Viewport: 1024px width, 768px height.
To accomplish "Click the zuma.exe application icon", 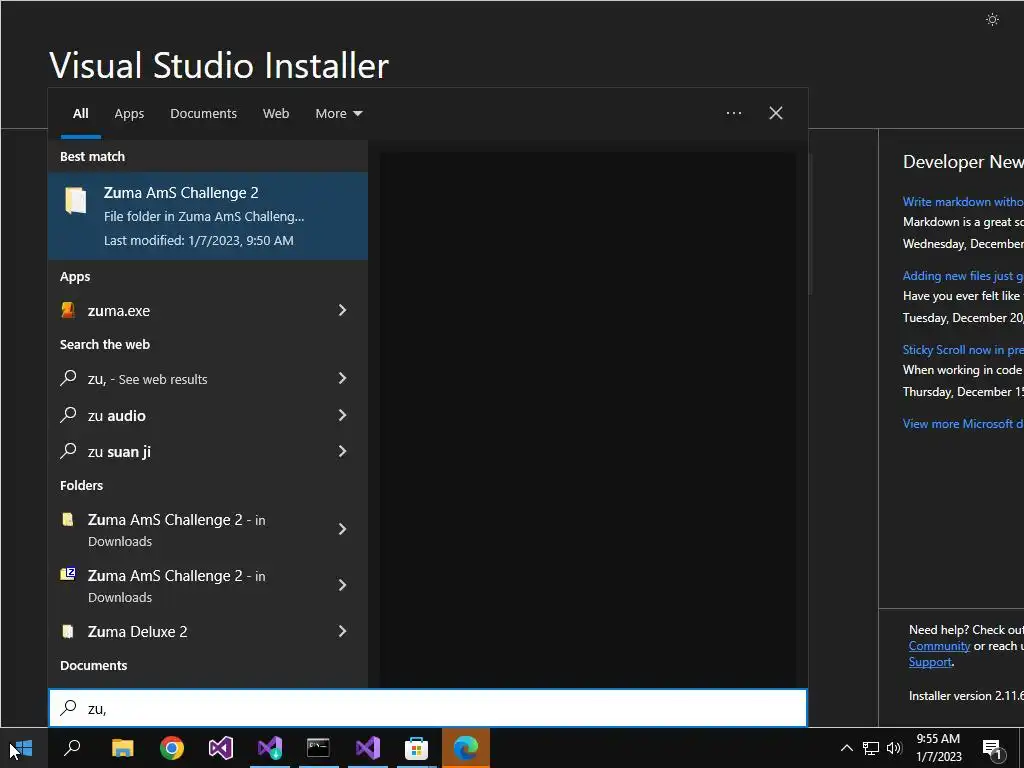I will [68, 310].
